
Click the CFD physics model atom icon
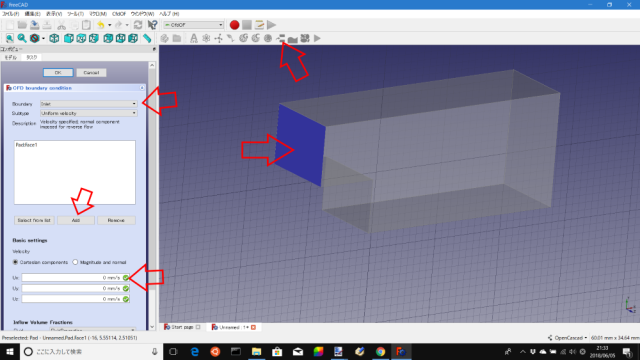206,38
